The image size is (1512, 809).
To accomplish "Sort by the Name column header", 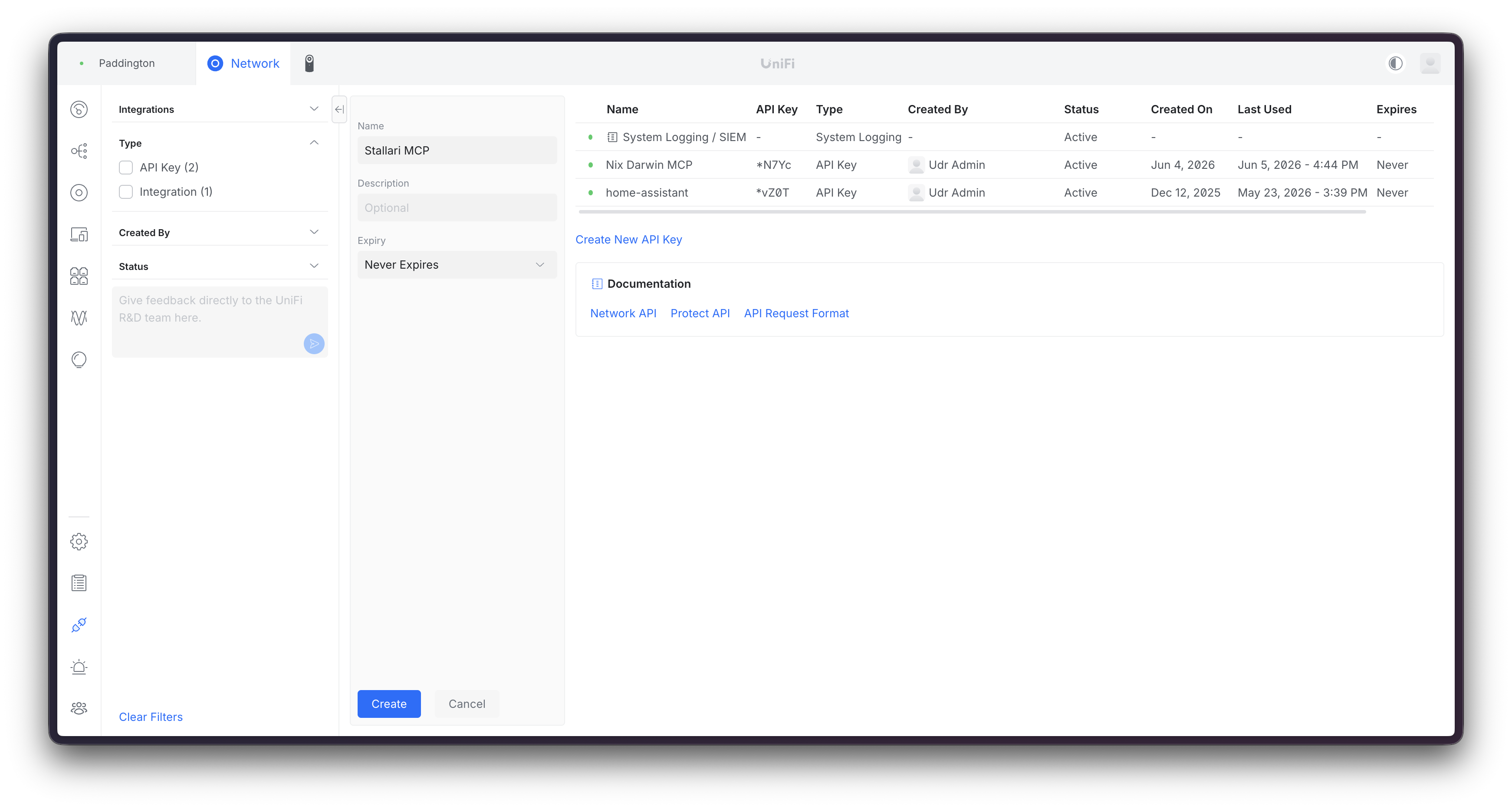I will pyautogui.click(x=622, y=109).
